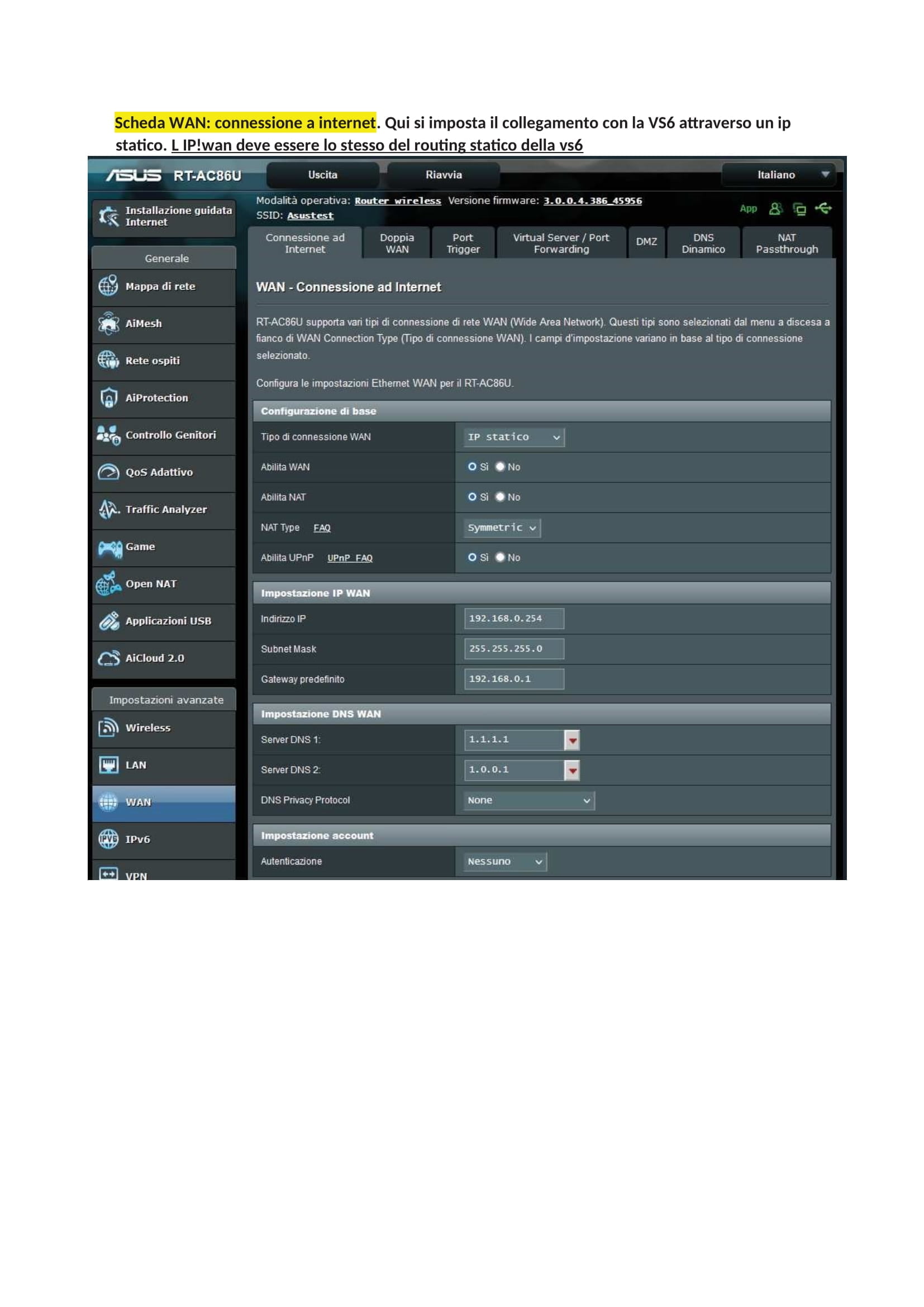
Task: Select No for Abilita NAT
Action: tap(499, 497)
